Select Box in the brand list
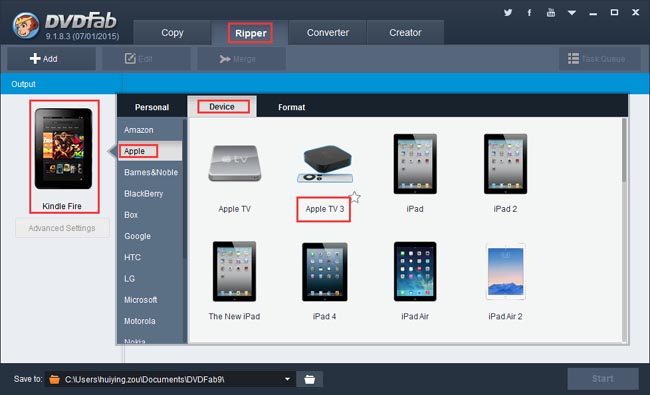The image size is (650, 395). 150,215
